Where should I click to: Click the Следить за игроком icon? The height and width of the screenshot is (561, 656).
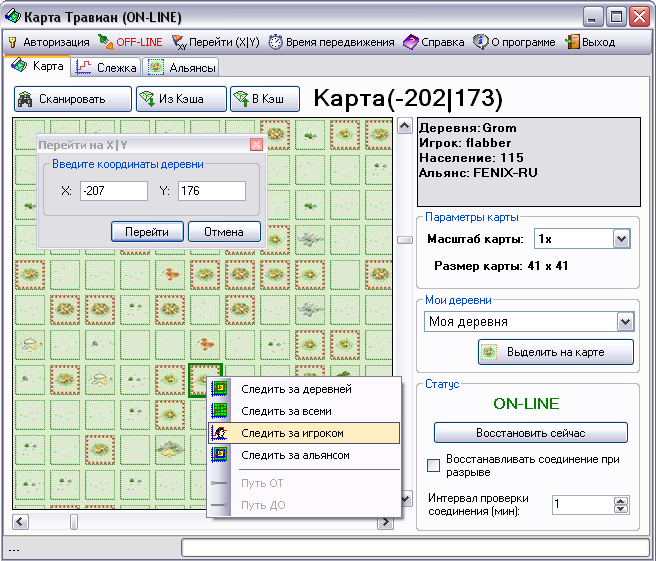[219, 433]
